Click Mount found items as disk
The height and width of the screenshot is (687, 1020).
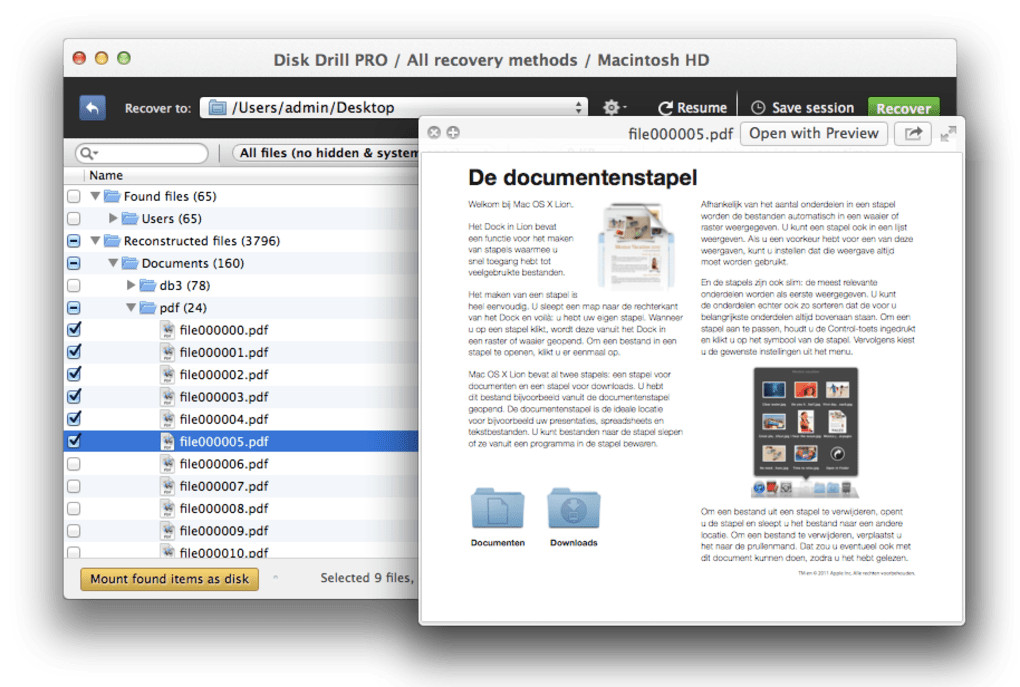169,578
